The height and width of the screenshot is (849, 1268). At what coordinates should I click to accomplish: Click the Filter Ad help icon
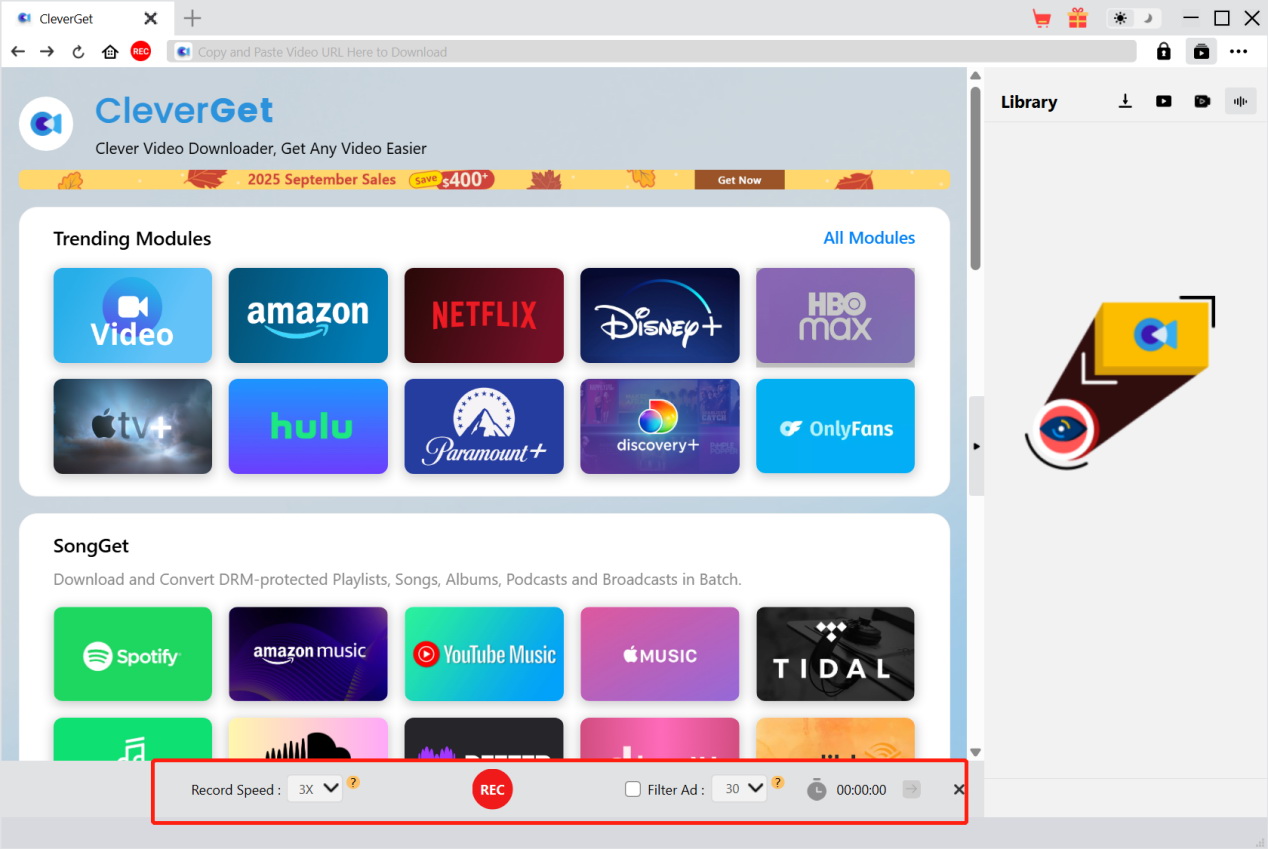tap(777, 782)
